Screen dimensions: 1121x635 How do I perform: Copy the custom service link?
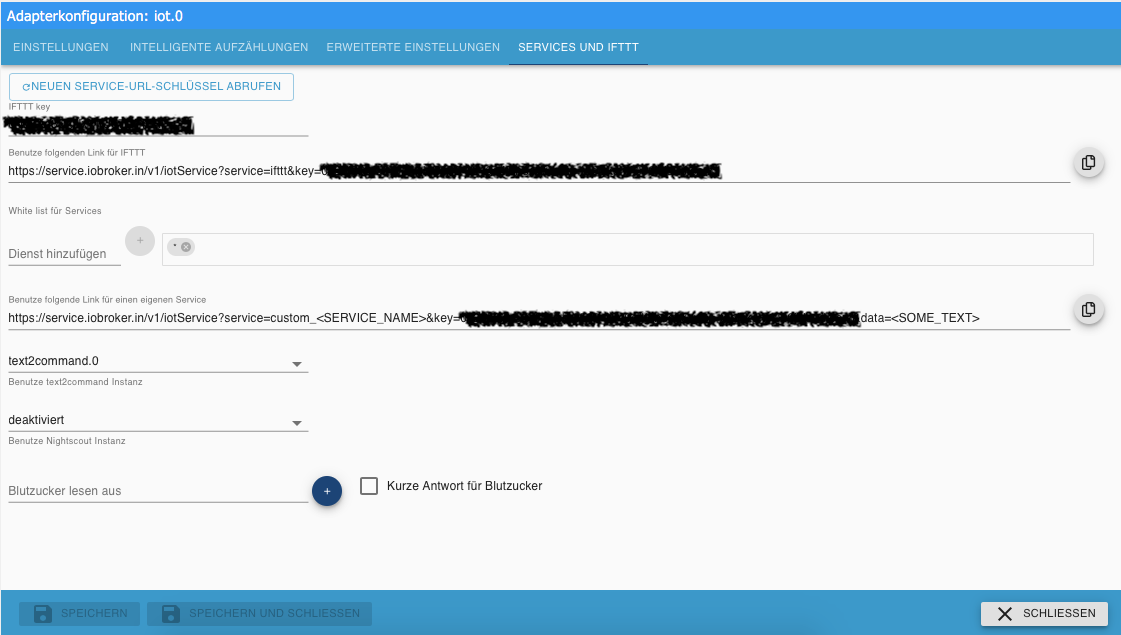tap(1089, 310)
